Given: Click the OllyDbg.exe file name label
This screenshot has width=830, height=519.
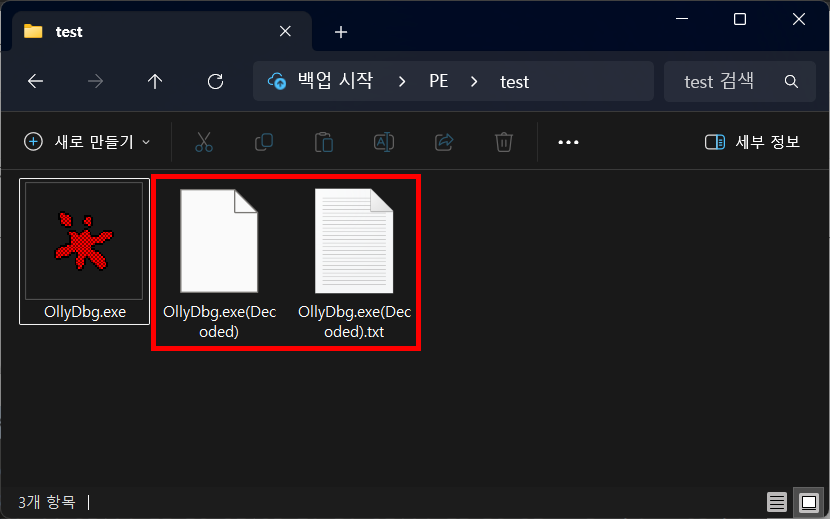Looking at the screenshot, I should tap(85, 312).
